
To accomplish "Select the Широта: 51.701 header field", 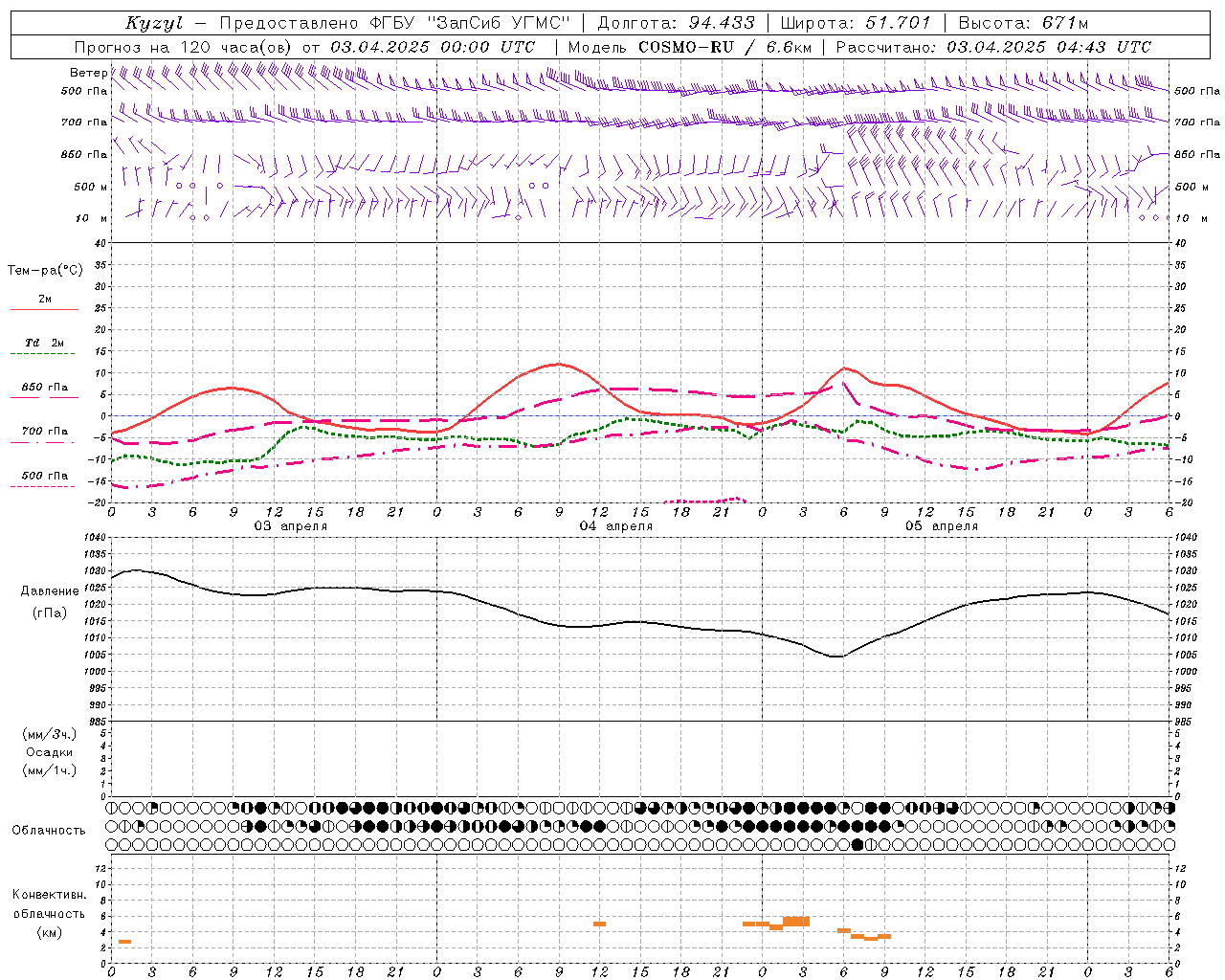I will [x=856, y=23].
